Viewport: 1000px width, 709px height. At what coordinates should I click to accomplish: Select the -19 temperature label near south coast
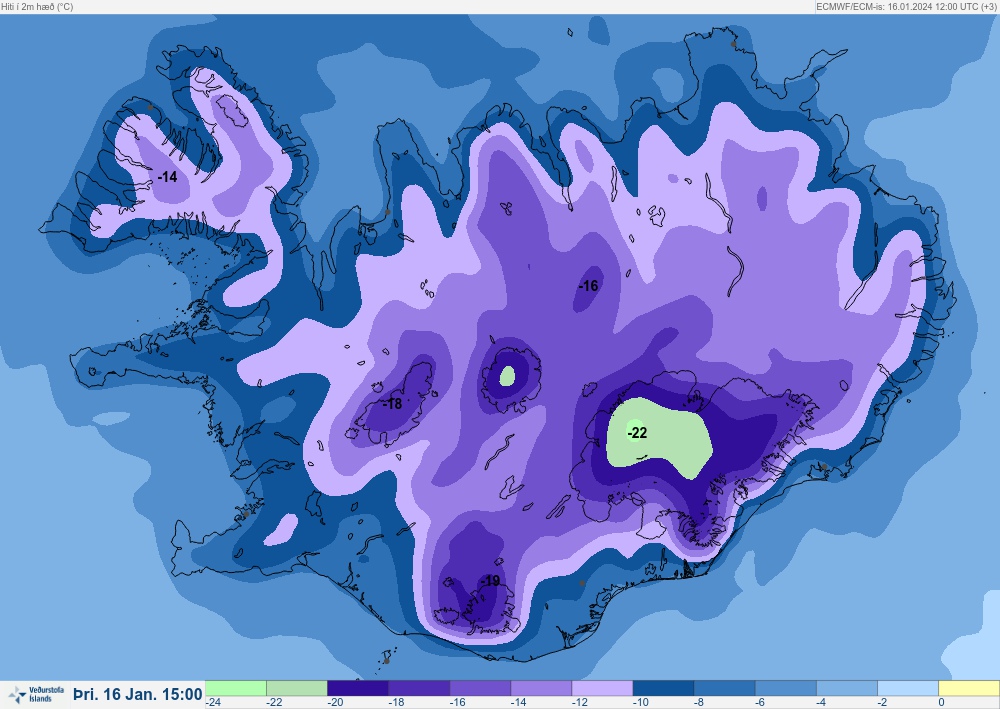coord(490,581)
